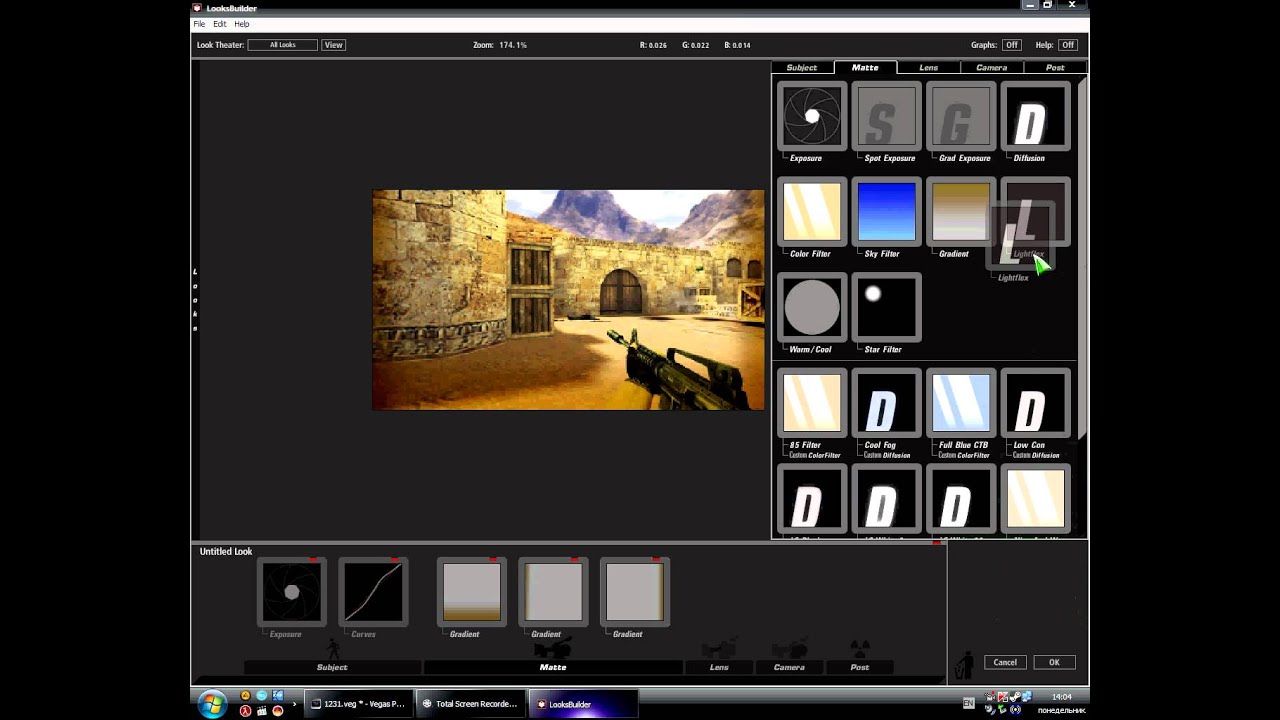The width and height of the screenshot is (1280, 720).
Task: Select the Post section of the look chain
Action: pyautogui.click(x=860, y=667)
